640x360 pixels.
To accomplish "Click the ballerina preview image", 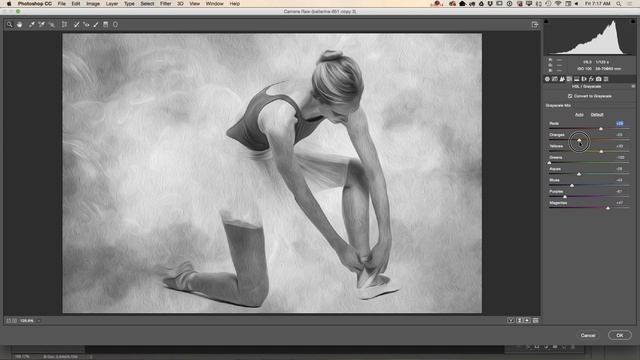I will coord(272,173).
